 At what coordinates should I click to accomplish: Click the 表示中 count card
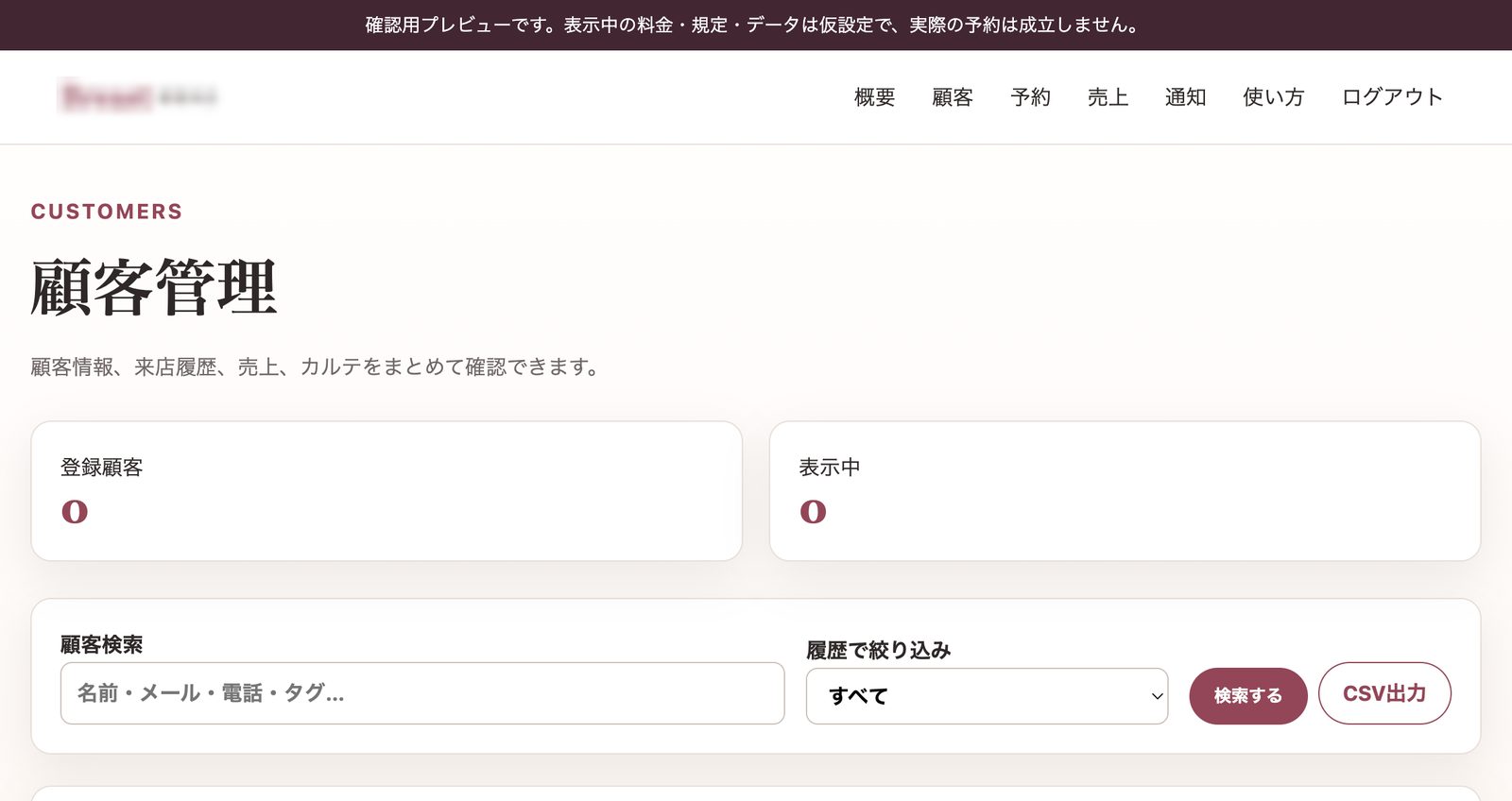(x=1125, y=491)
